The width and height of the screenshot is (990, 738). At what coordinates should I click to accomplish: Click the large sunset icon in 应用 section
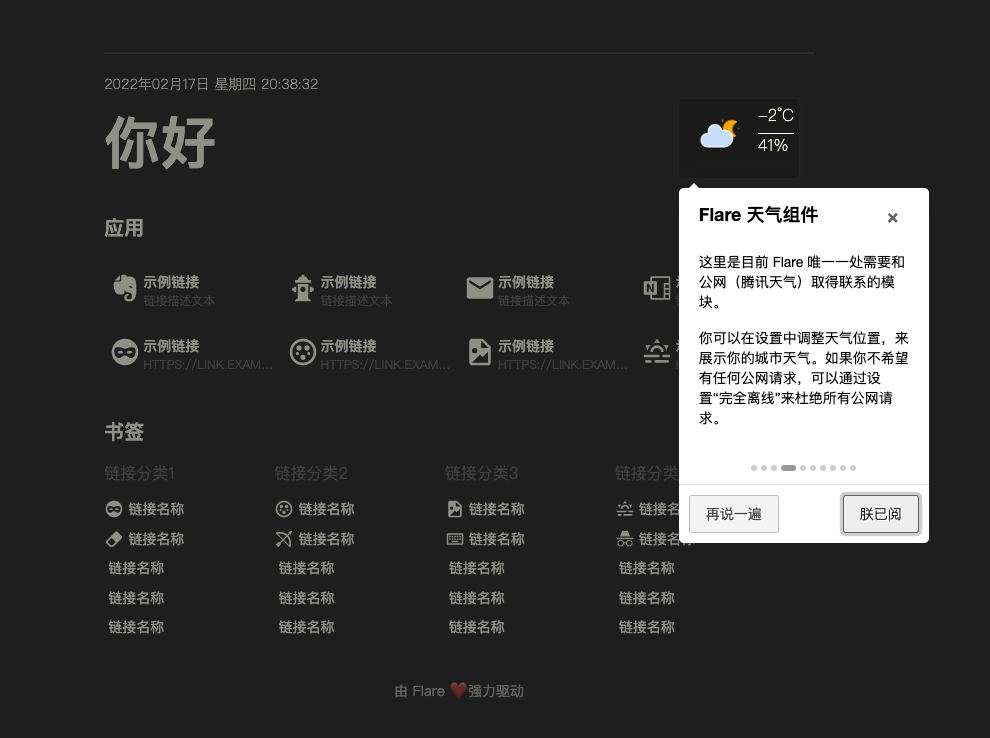pyautogui.click(x=657, y=352)
